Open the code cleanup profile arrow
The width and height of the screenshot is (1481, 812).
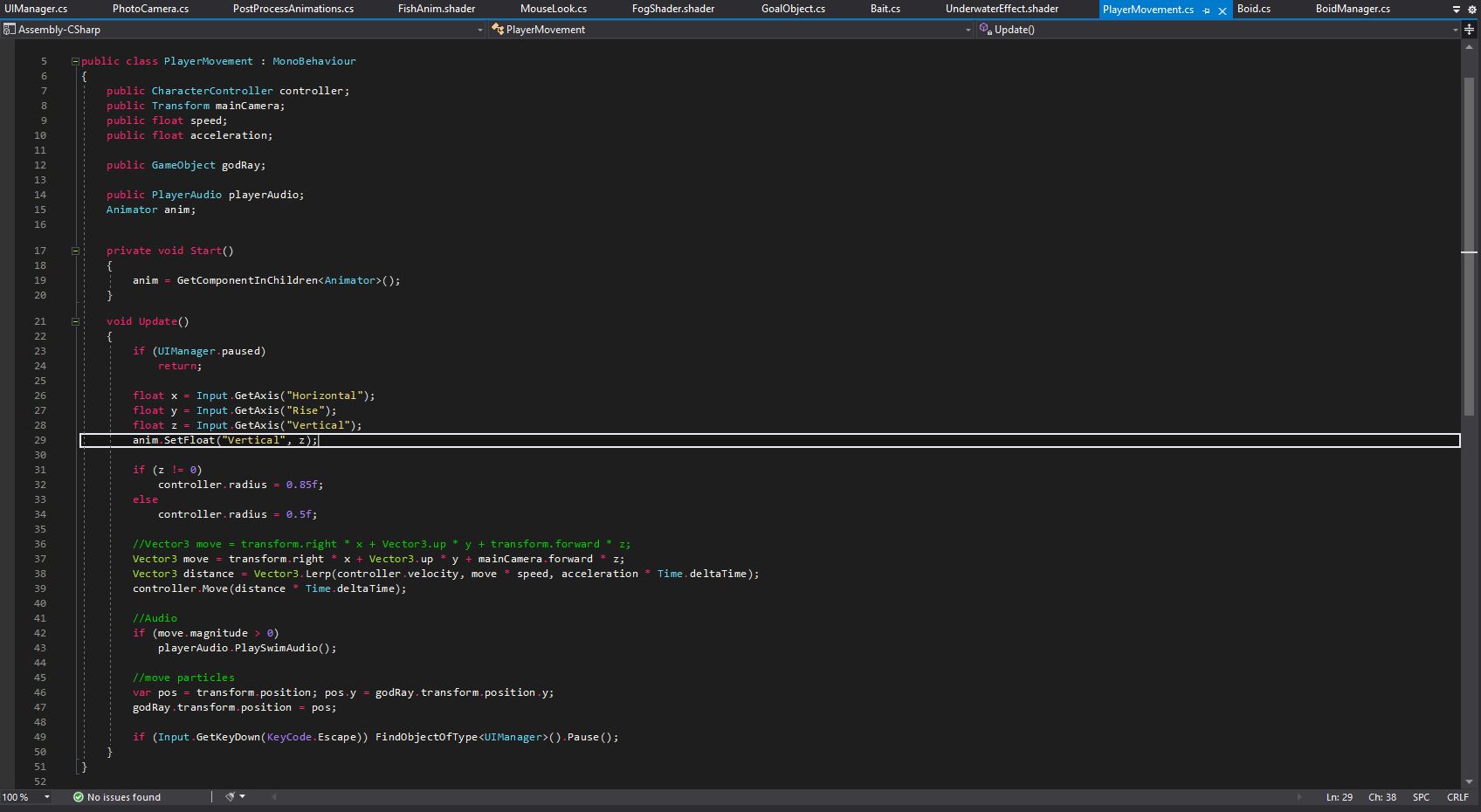(242, 796)
